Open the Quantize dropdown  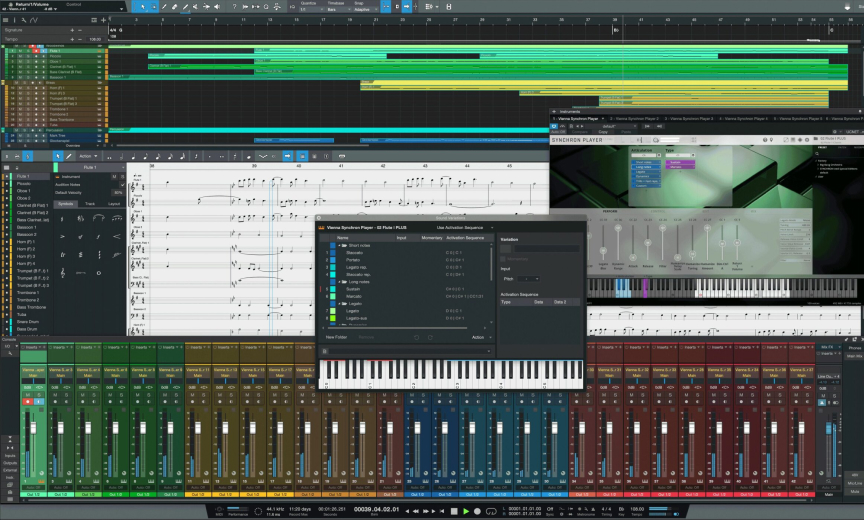(x=311, y=8)
